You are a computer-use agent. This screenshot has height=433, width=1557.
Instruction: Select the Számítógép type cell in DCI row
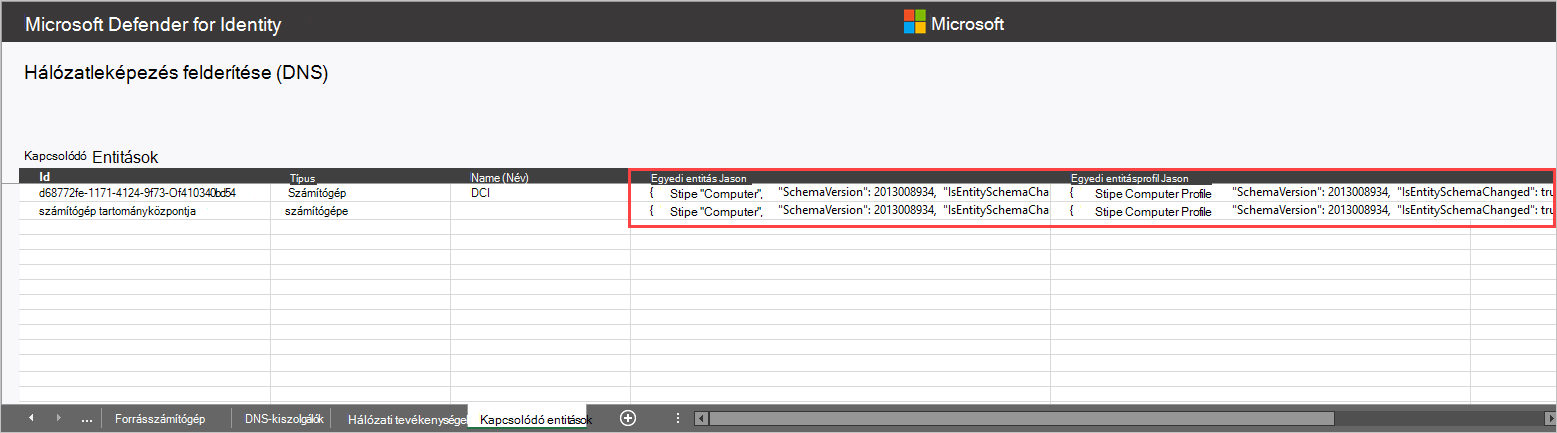[x=360, y=193]
